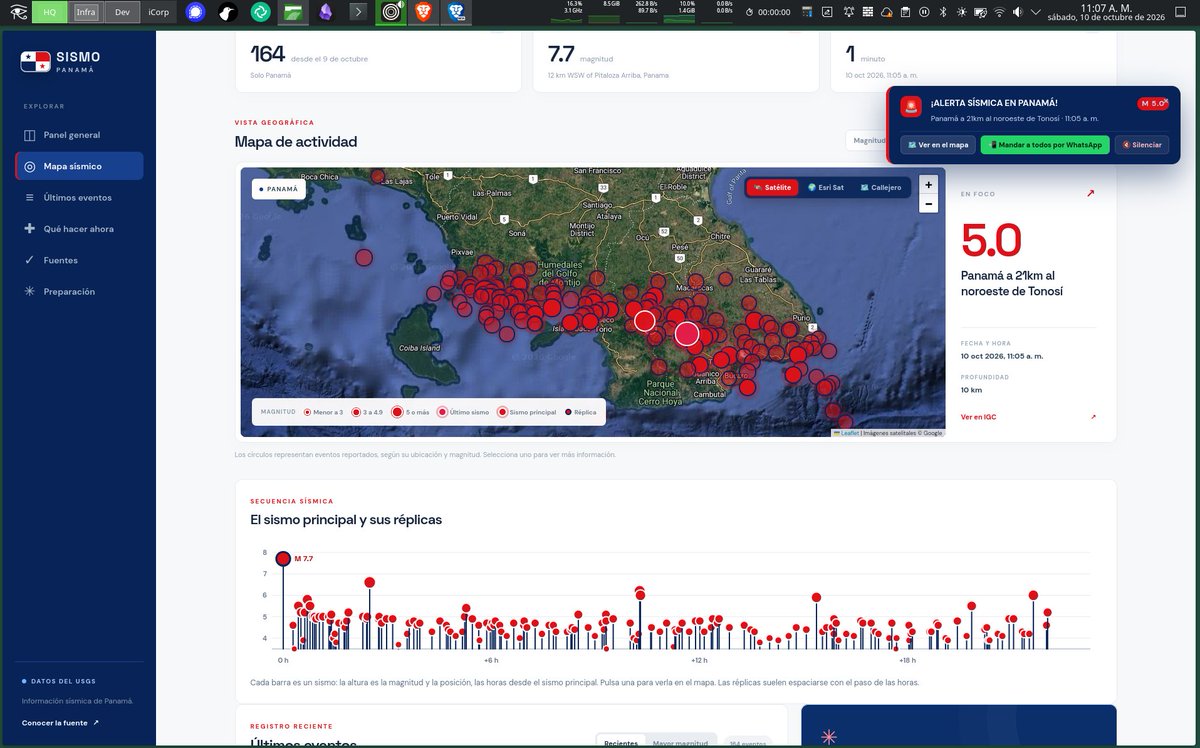Click the show desktop button
This screenshot has width=1200, height=748.
pos(1180,12)
